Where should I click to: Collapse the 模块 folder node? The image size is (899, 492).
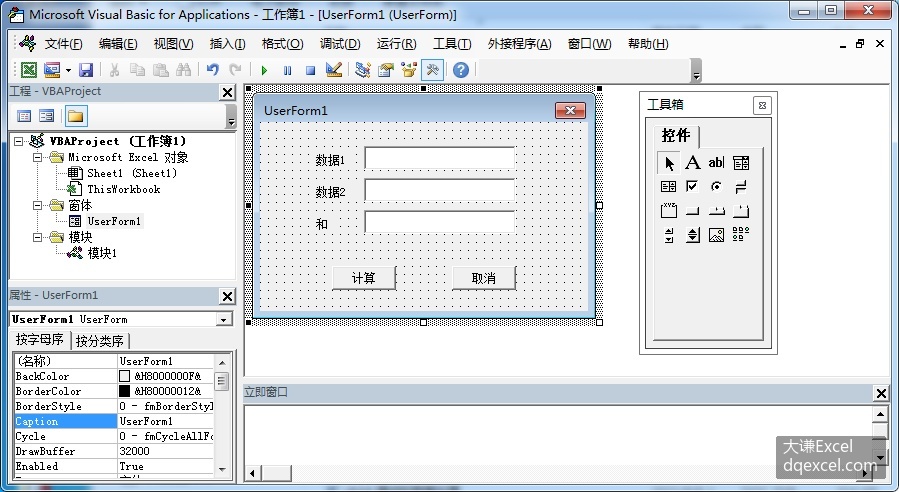click(x=38, y=237)
